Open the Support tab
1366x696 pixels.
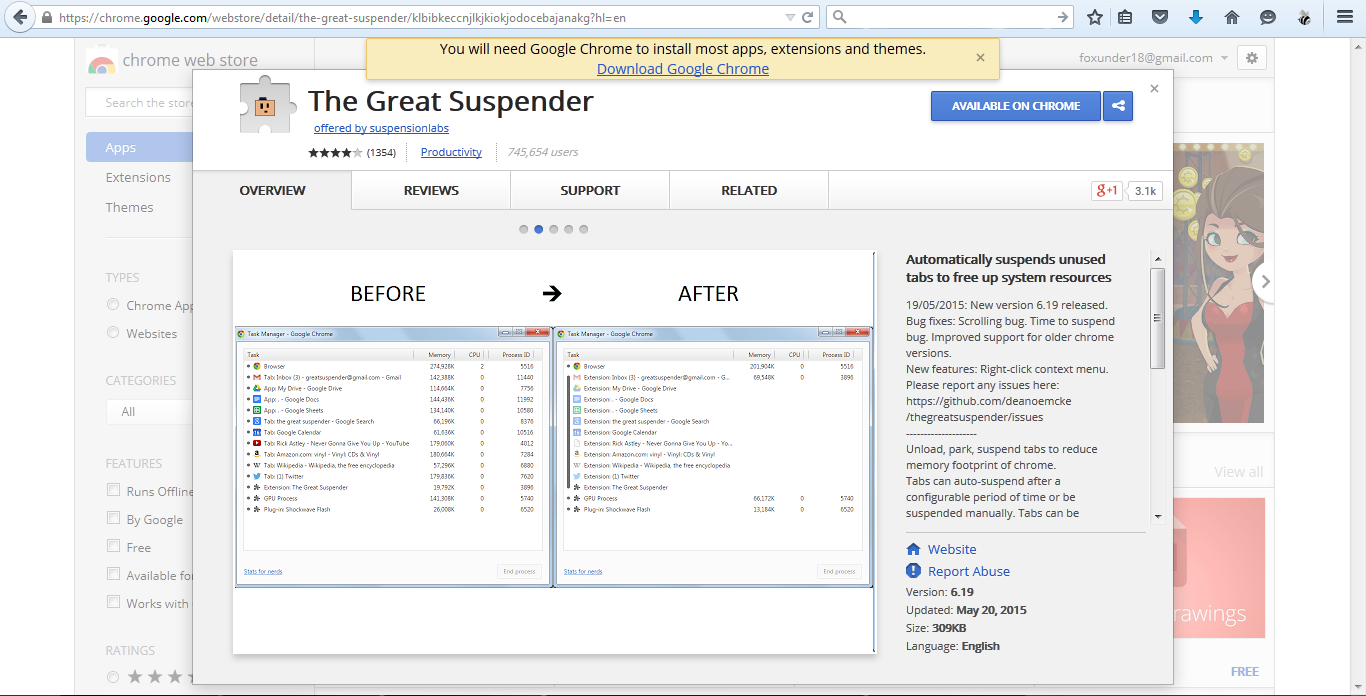(x=590, y=190)
